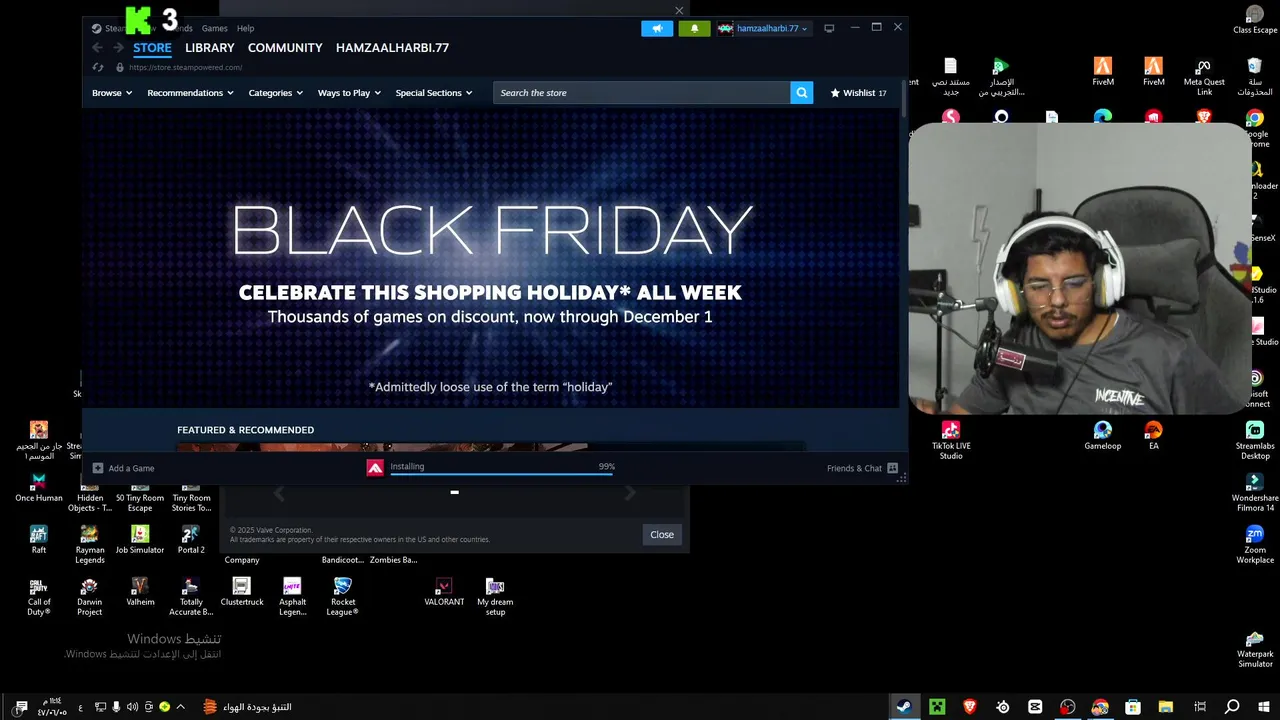Image resolution: width=1280 pixels, height=720 pixels.
Task: Launch the Portal 2 desktop shortcut
Action: tap(191, 540)
